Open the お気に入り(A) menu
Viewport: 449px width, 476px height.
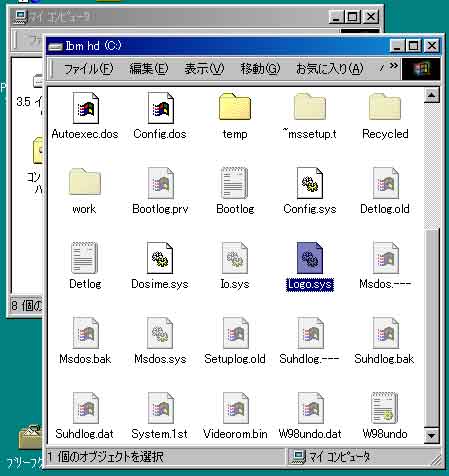click(x=329, y=69)
